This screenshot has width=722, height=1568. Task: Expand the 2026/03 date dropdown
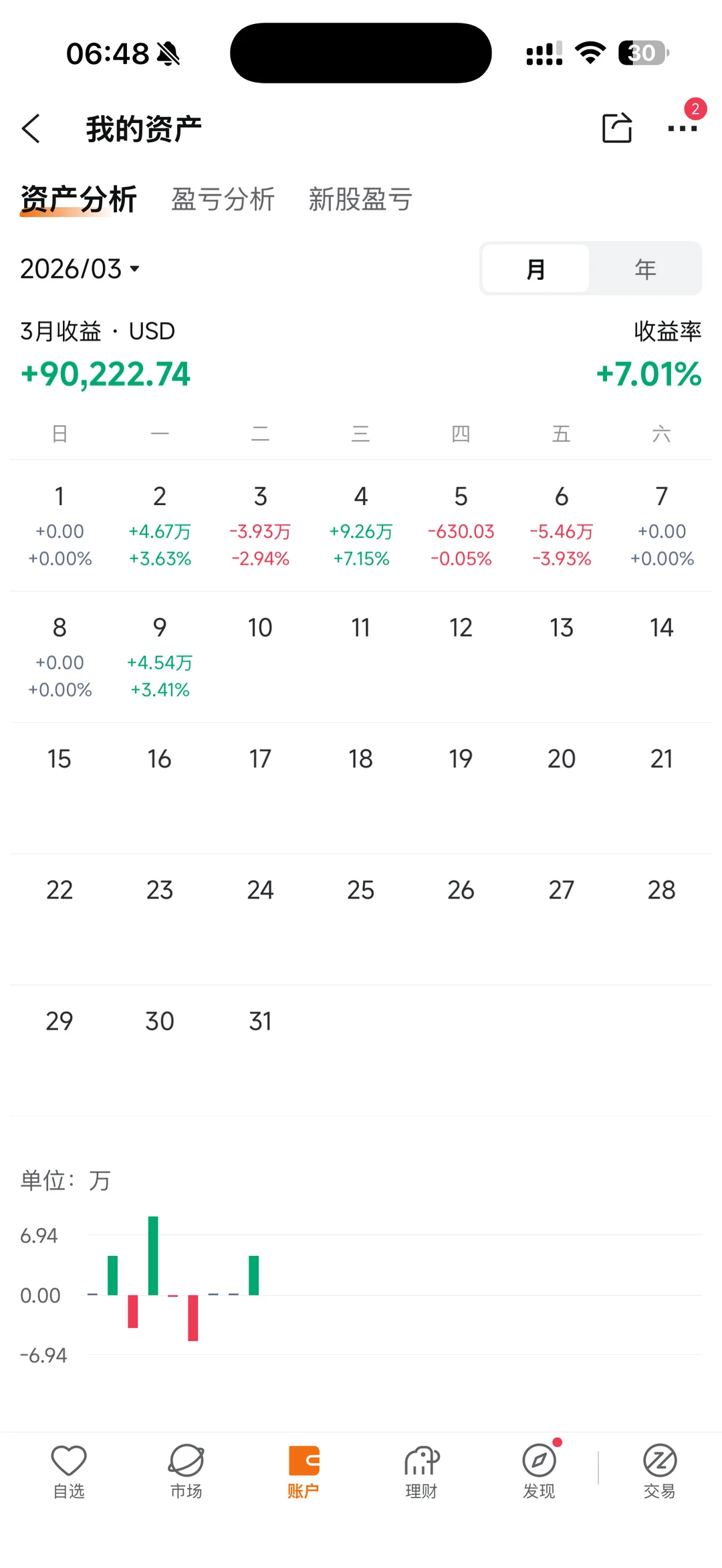click(x=80, y=269)
